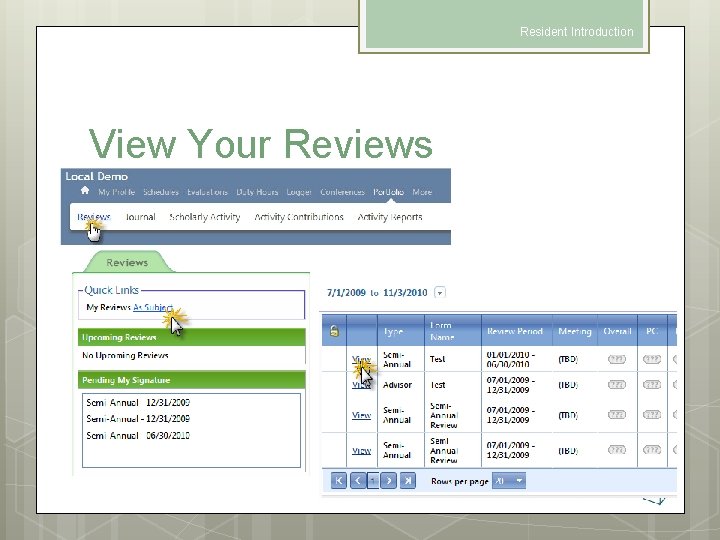The width and height of the screenshot is (720, 540).
Task: Open the Evaluations menu
Action: [x=207, y=192]
